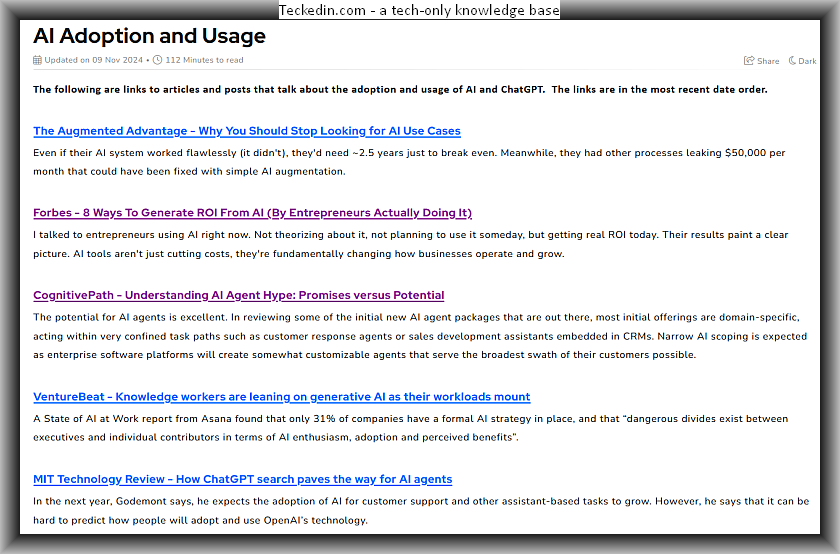Screen dimensions: 840x554
Task: Open CognitivePath AI Agent Hype link
Action: tap(238, 295)
